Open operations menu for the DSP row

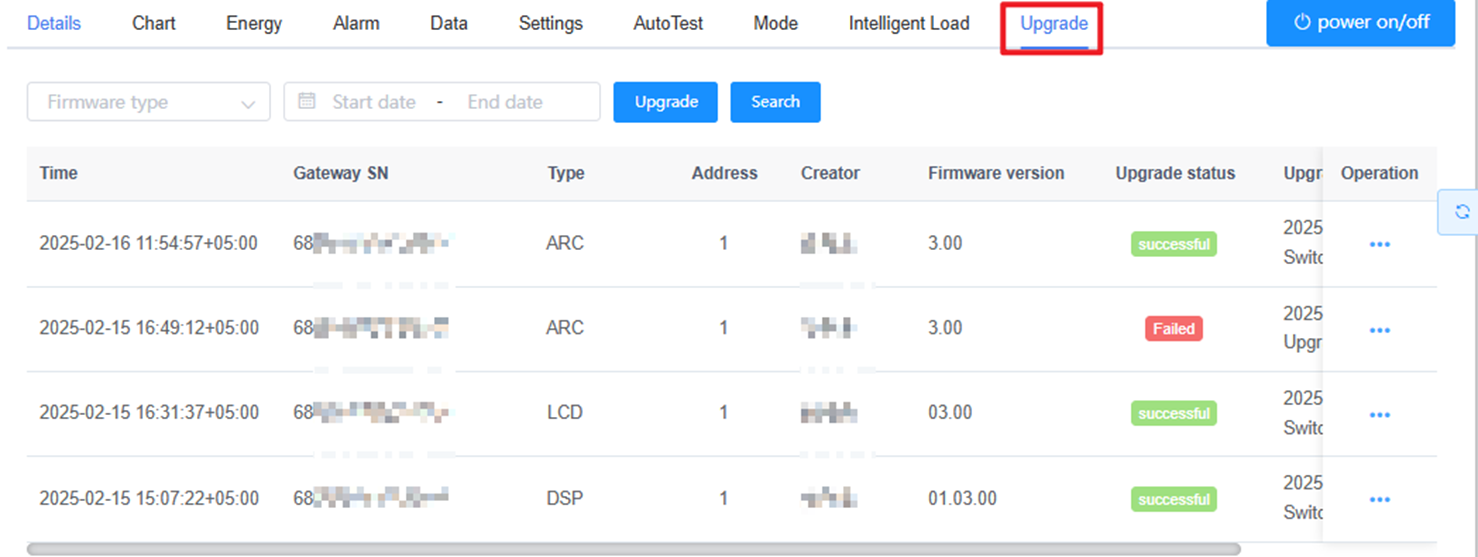click(x=1380, y=499)
